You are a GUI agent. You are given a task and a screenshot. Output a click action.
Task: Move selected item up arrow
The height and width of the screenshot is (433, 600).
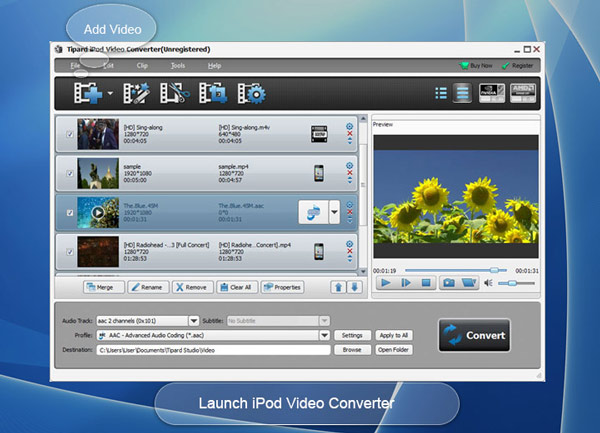[338, 287]
